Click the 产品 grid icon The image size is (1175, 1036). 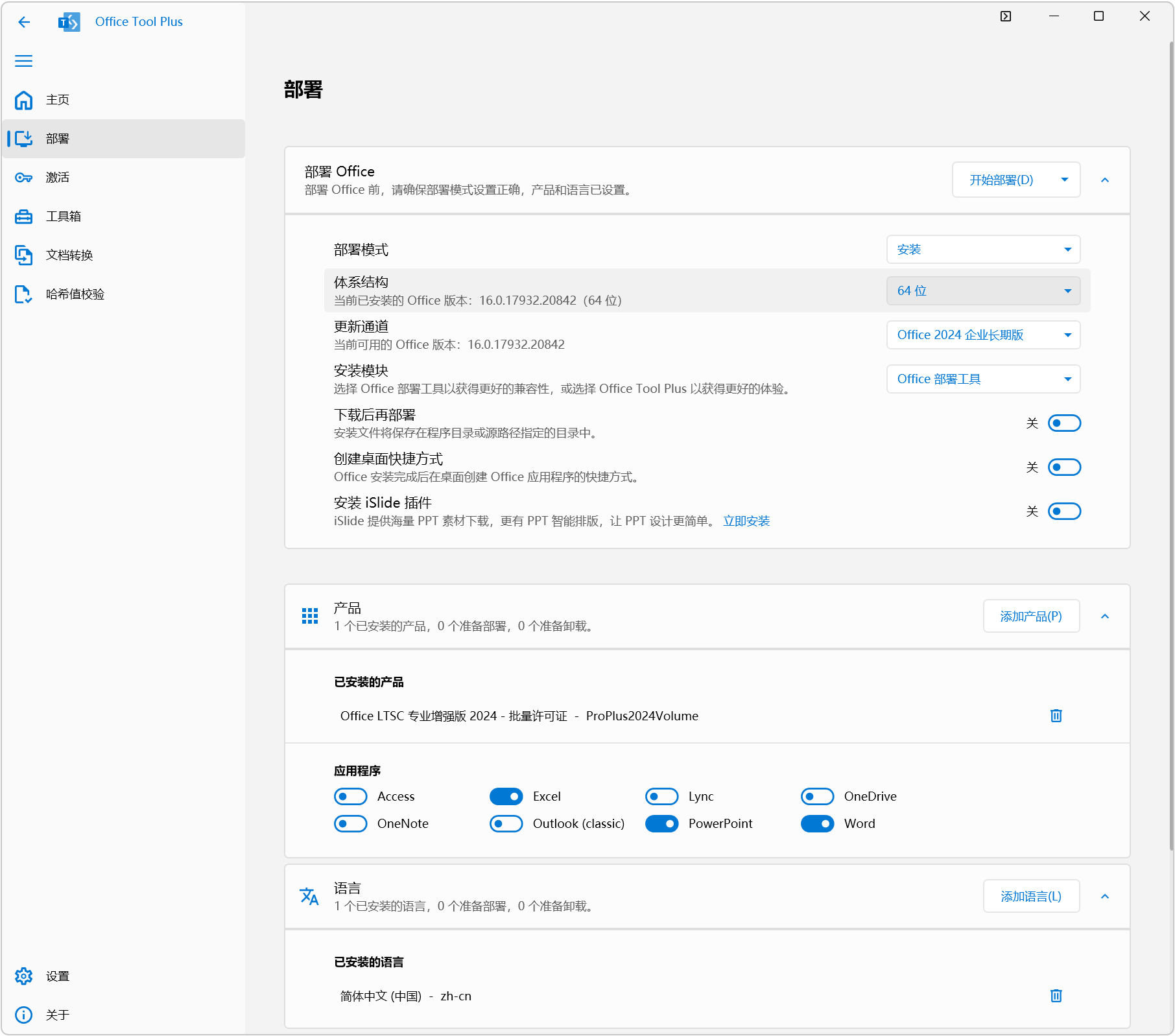tap(310, 616)
